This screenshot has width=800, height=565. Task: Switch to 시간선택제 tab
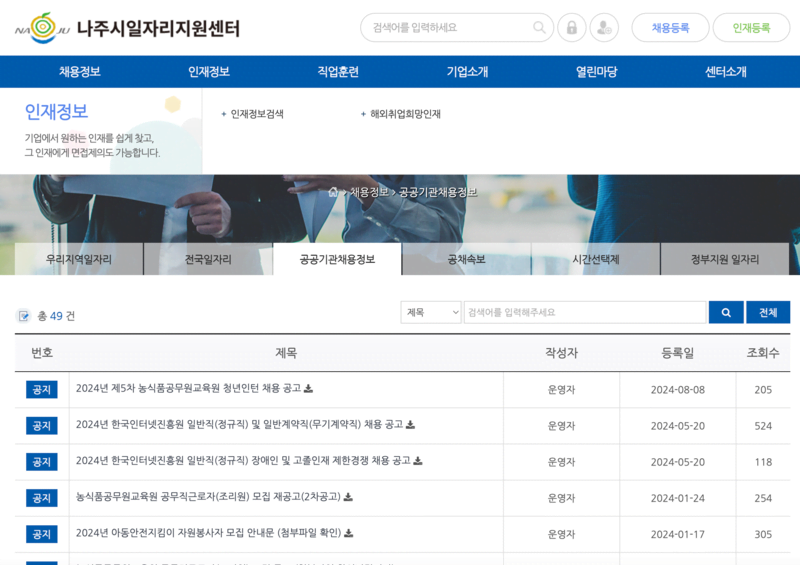[x=596, y=259]
